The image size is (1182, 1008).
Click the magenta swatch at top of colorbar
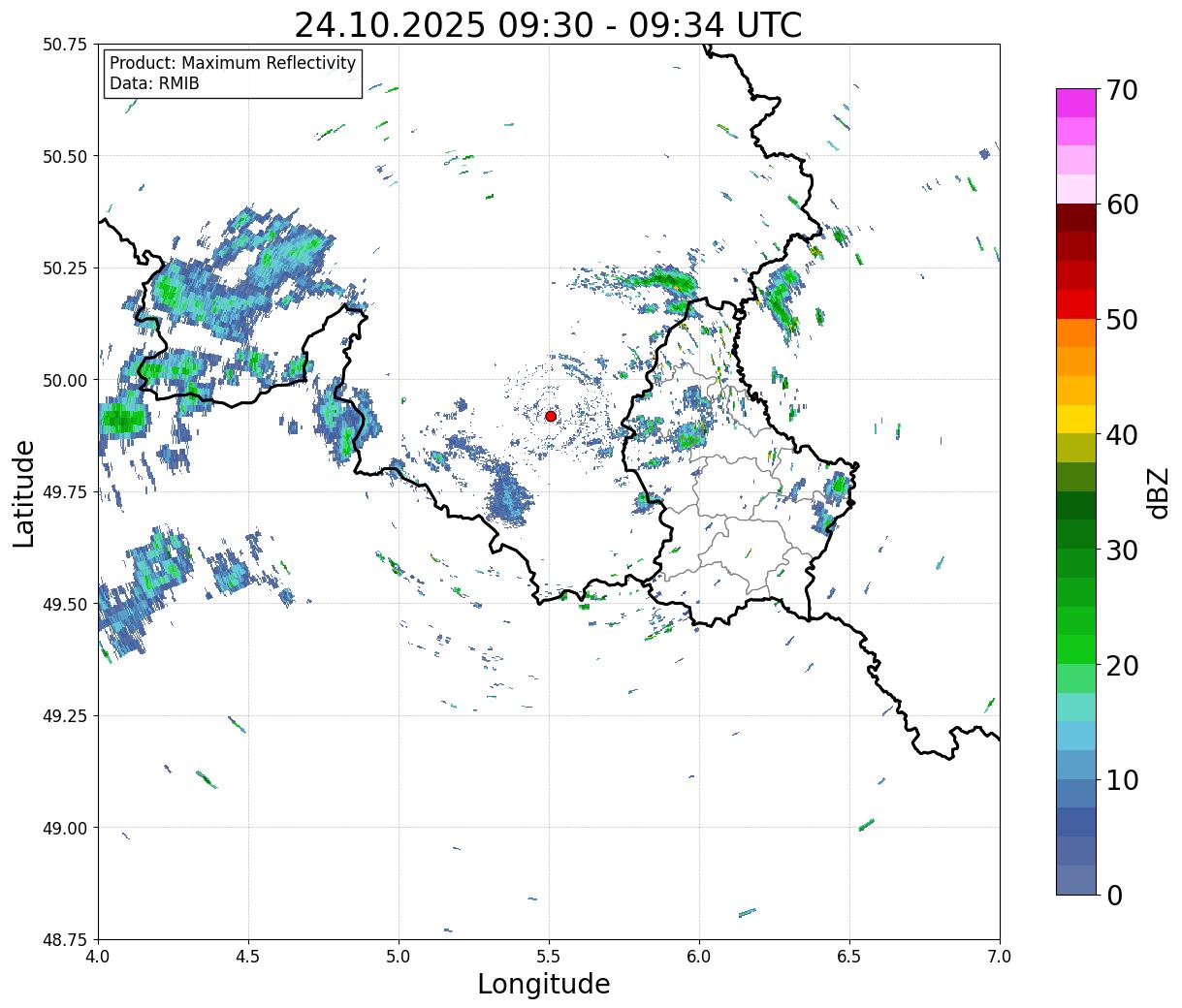point(1076,103)
